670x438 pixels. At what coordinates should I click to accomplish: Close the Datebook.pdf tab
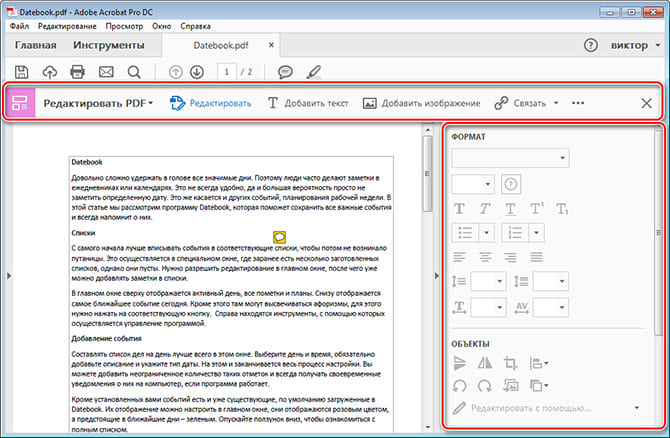(271, 45)
